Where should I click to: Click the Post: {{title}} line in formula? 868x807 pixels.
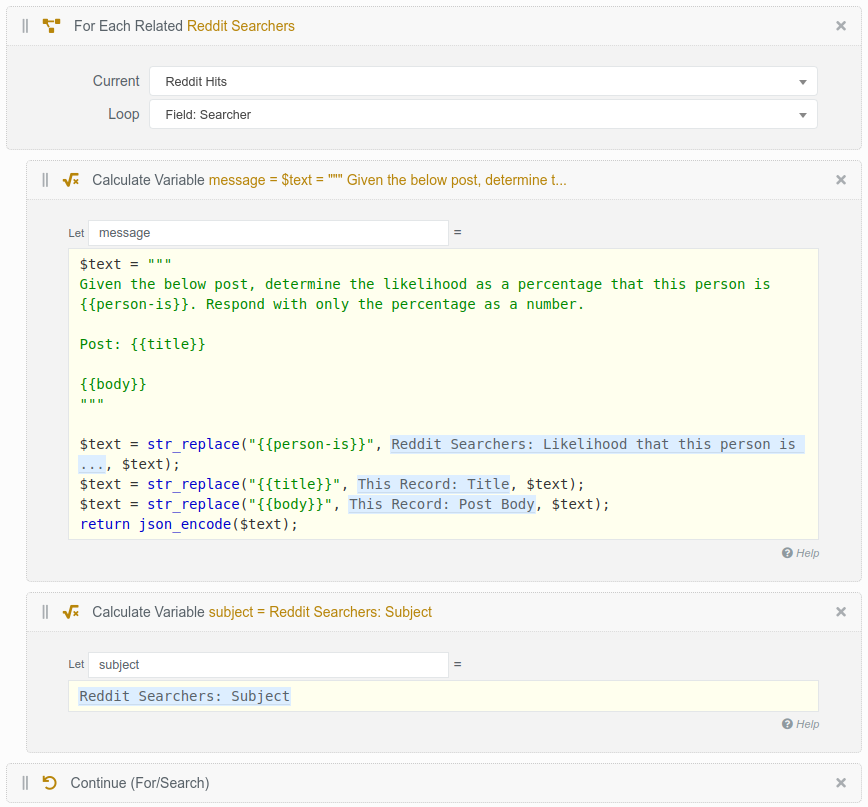(142, 344)
